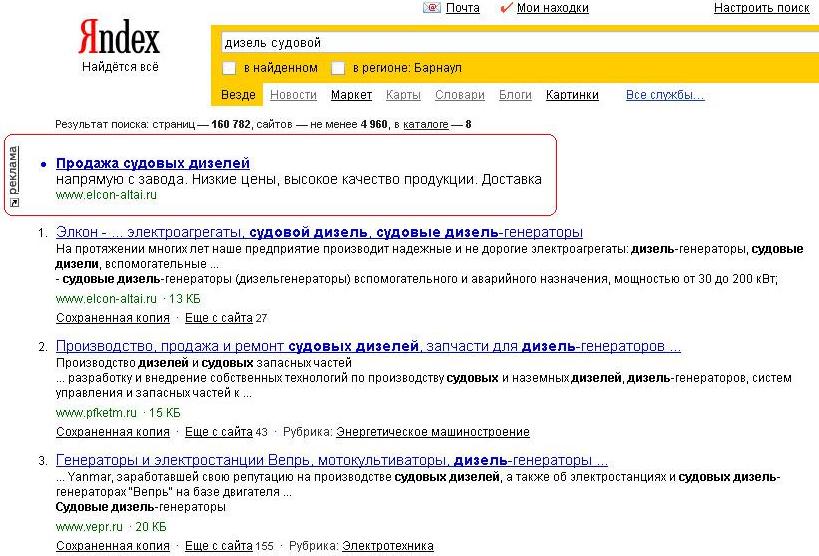Click the ad description 'напрямую с завода'
The width and height of the screenshot is (819, 556).
[x=299, y=180]
